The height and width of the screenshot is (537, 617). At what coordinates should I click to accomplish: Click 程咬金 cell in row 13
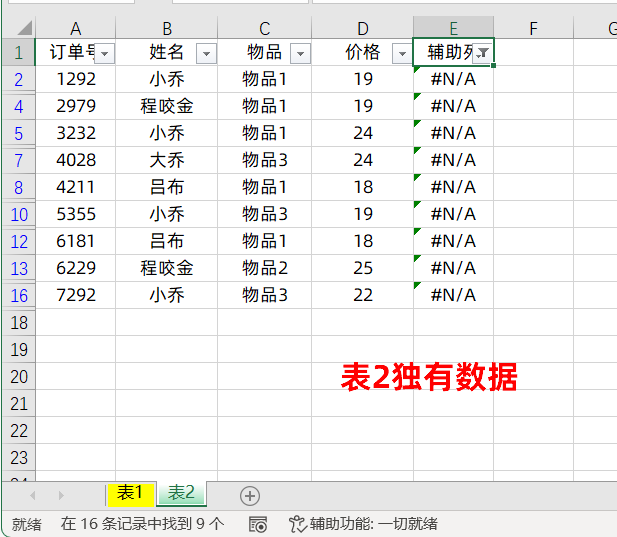166,268
